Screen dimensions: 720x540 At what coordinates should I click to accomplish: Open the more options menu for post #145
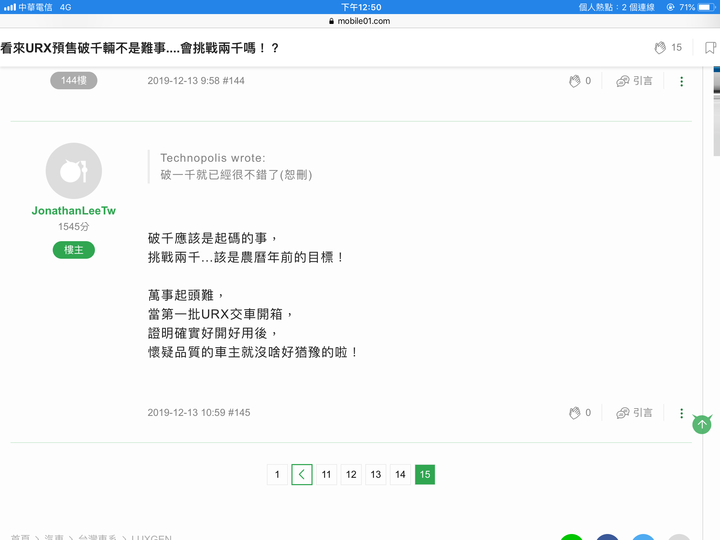681,413
